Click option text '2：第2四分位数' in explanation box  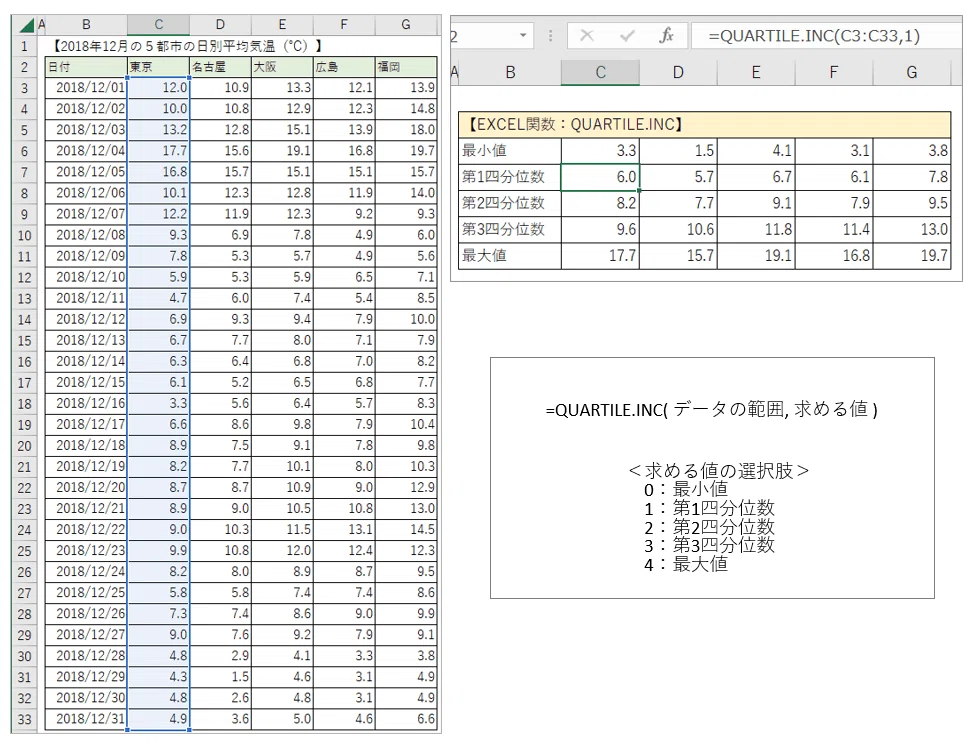pyautogui.click(x=709, y=528)
